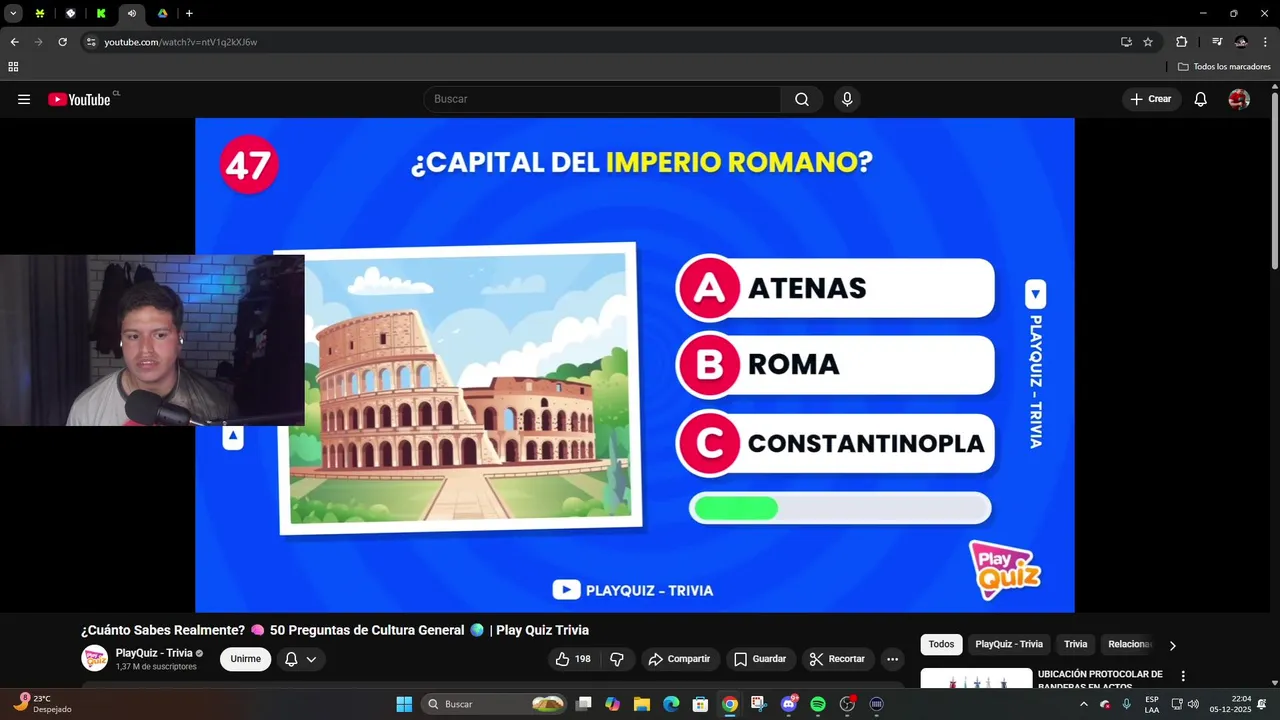
Task: Select the Trivia filter chip
Action: pos(1076,644)
